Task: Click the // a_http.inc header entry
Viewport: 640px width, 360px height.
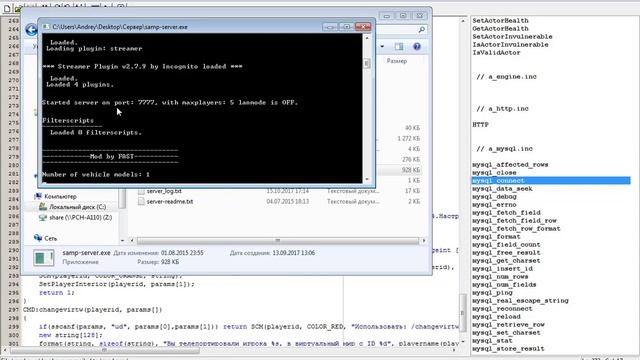Action: coord(502,109)
